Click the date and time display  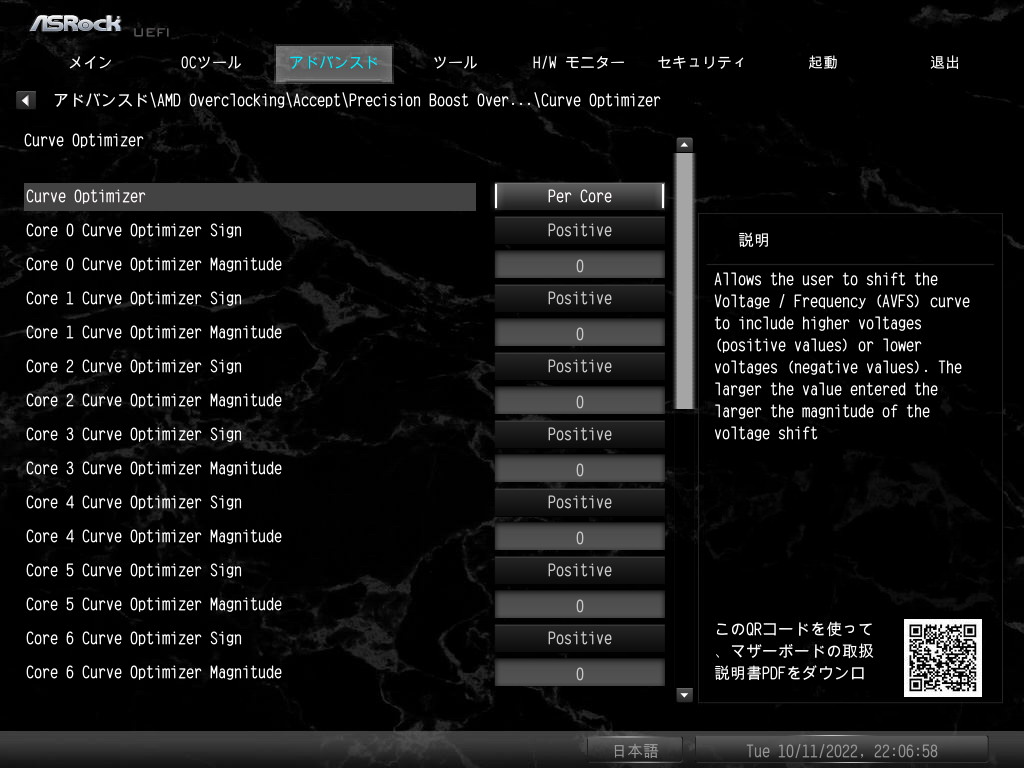click(x=842, y=751)
